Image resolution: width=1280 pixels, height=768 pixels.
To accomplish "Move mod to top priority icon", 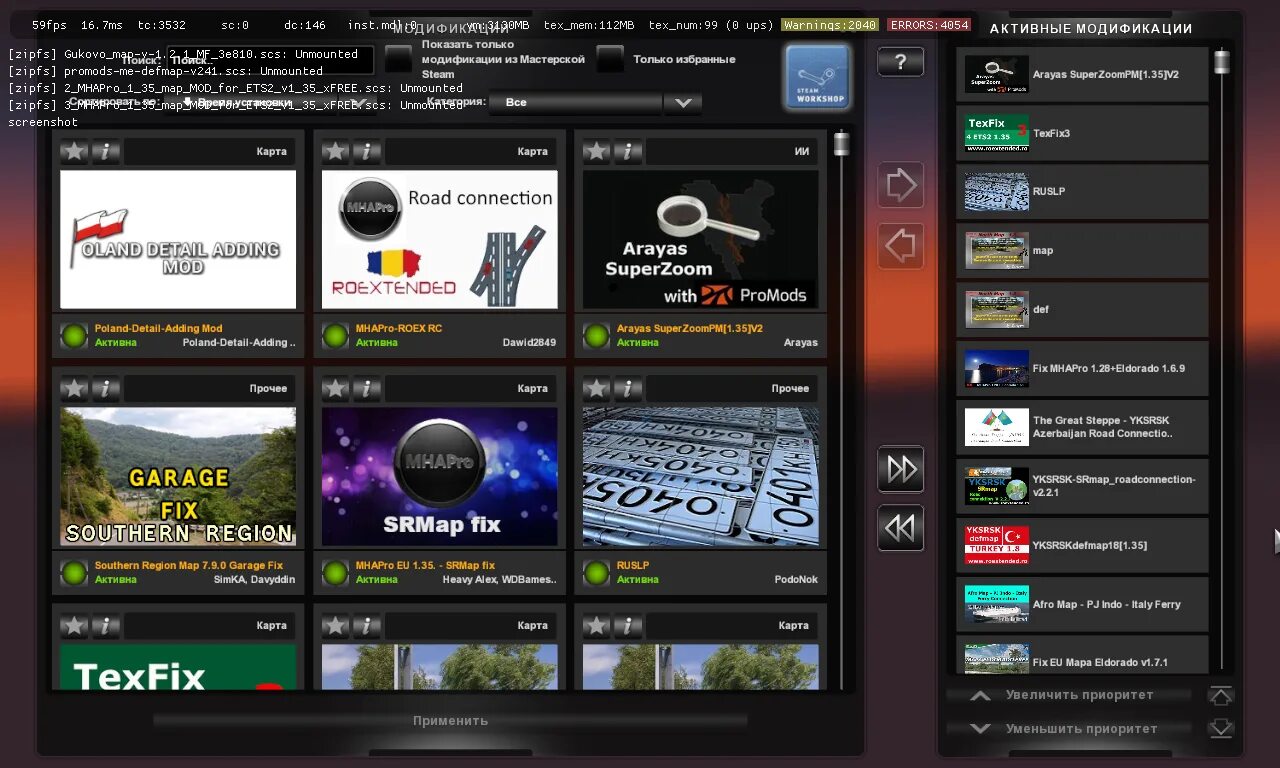I will (1221, 695).
